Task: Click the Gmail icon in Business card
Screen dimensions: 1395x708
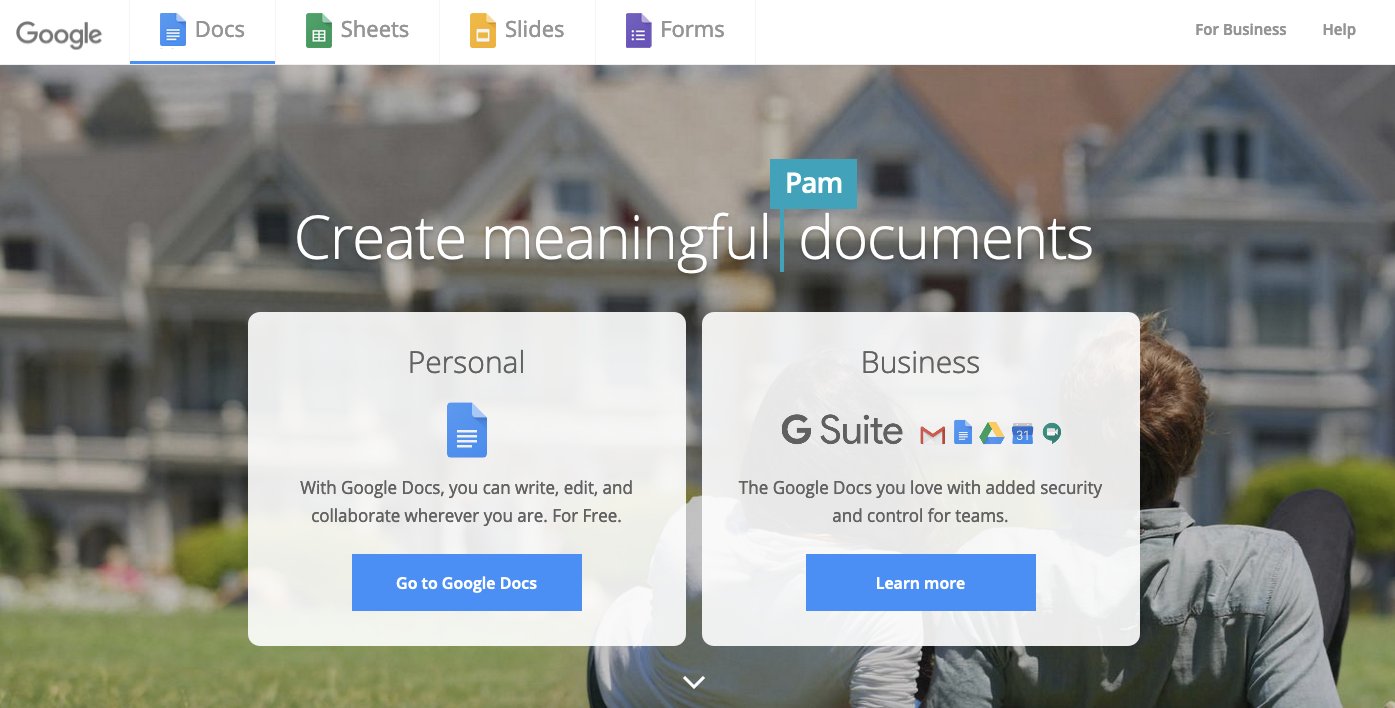Action: click(x=933, y=434)
